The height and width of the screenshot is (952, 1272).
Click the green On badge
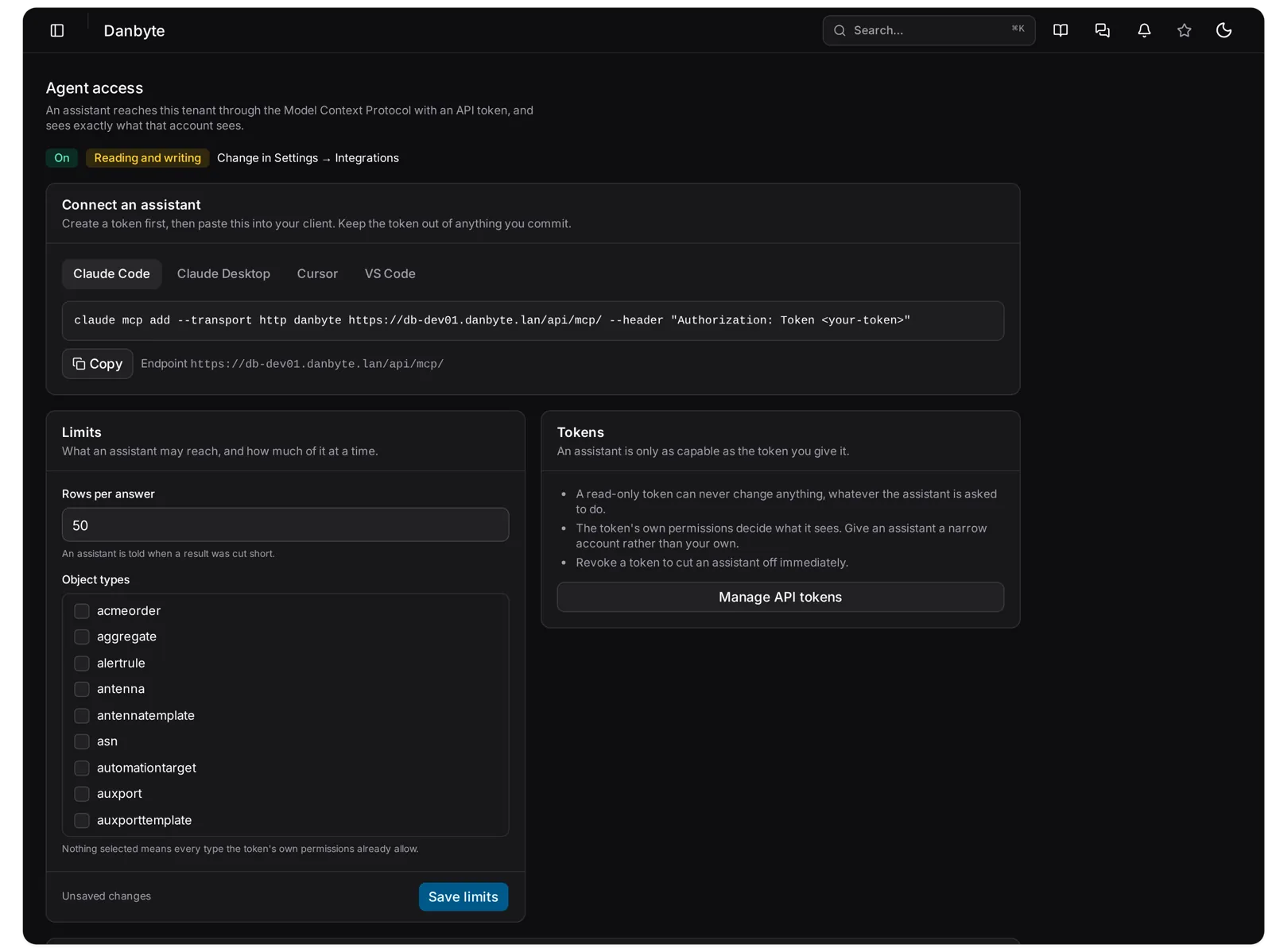pyautogui.click(x=62, y=158)
